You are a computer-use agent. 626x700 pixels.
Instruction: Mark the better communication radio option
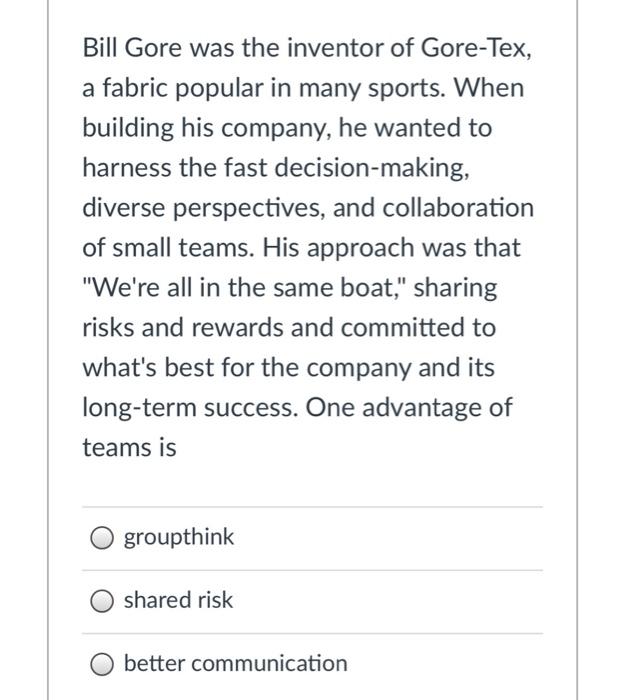[x=102, y=664]
